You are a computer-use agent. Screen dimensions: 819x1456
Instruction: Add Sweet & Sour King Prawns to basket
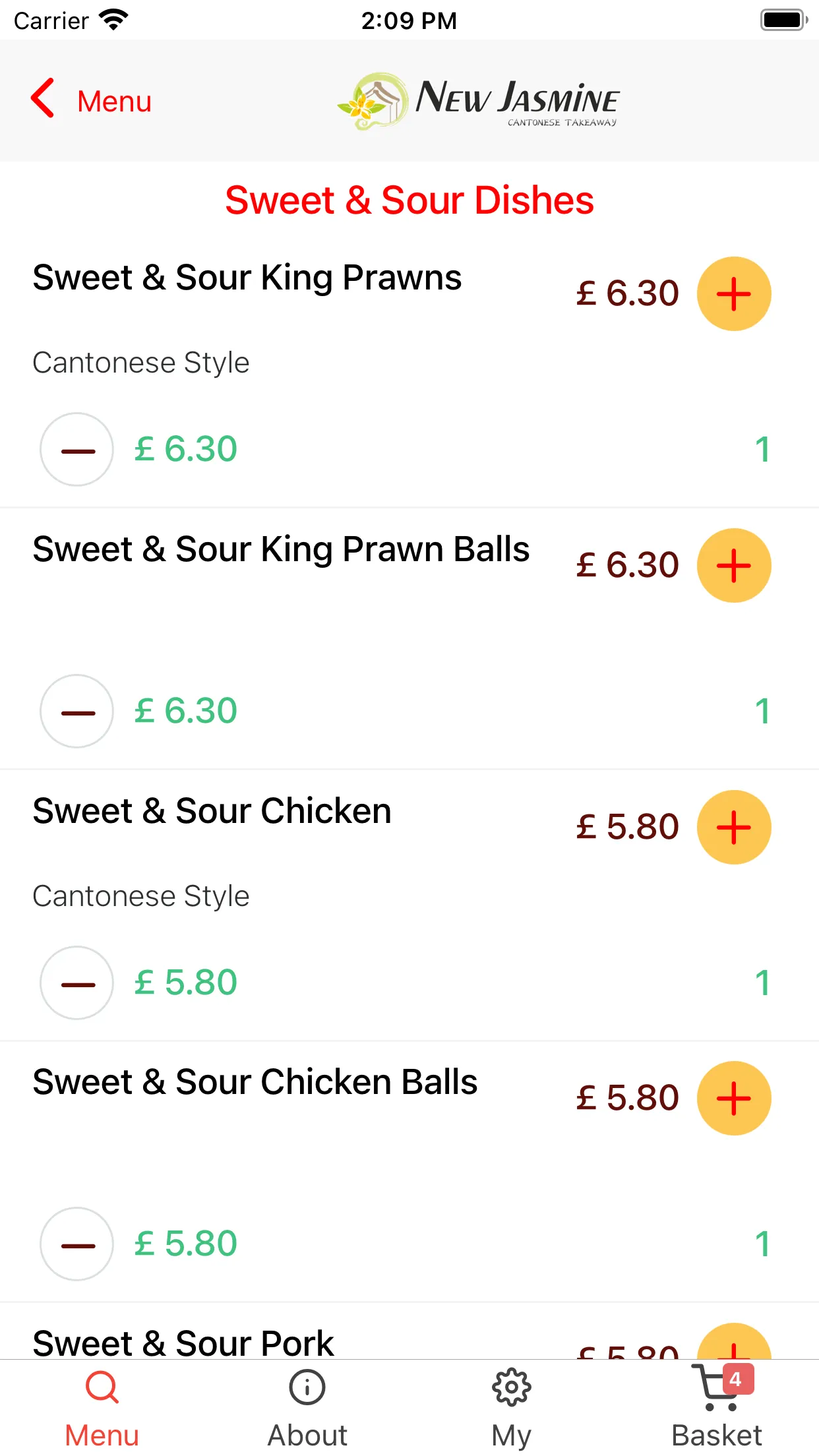(x=734, y=293)
